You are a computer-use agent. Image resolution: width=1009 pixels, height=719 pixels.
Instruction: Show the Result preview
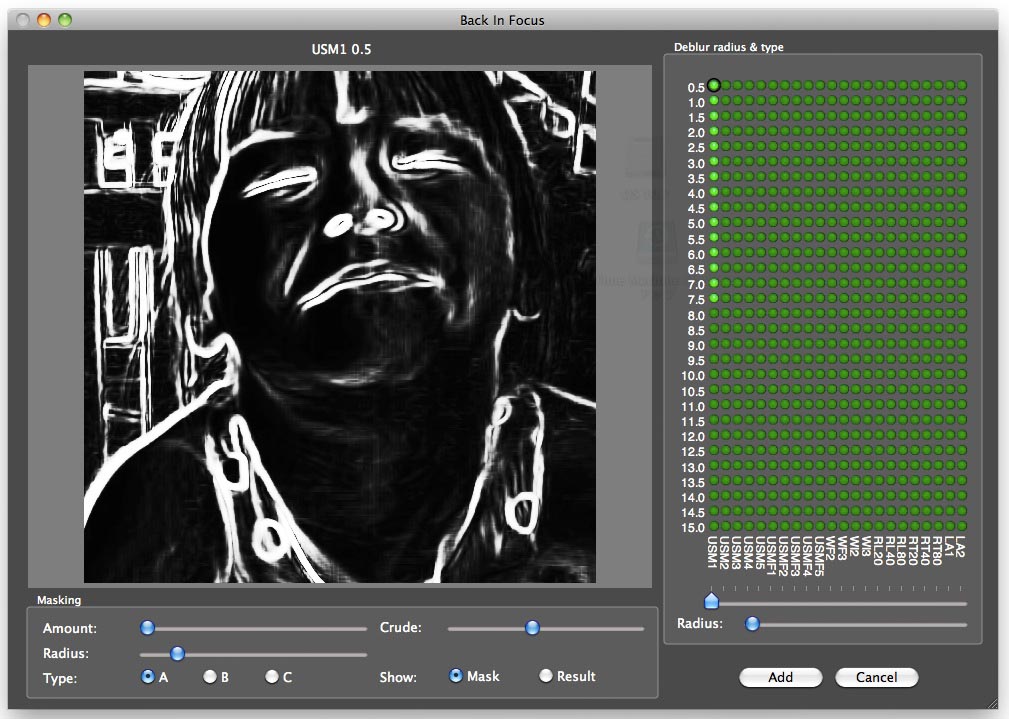click(x=546, y=675)
